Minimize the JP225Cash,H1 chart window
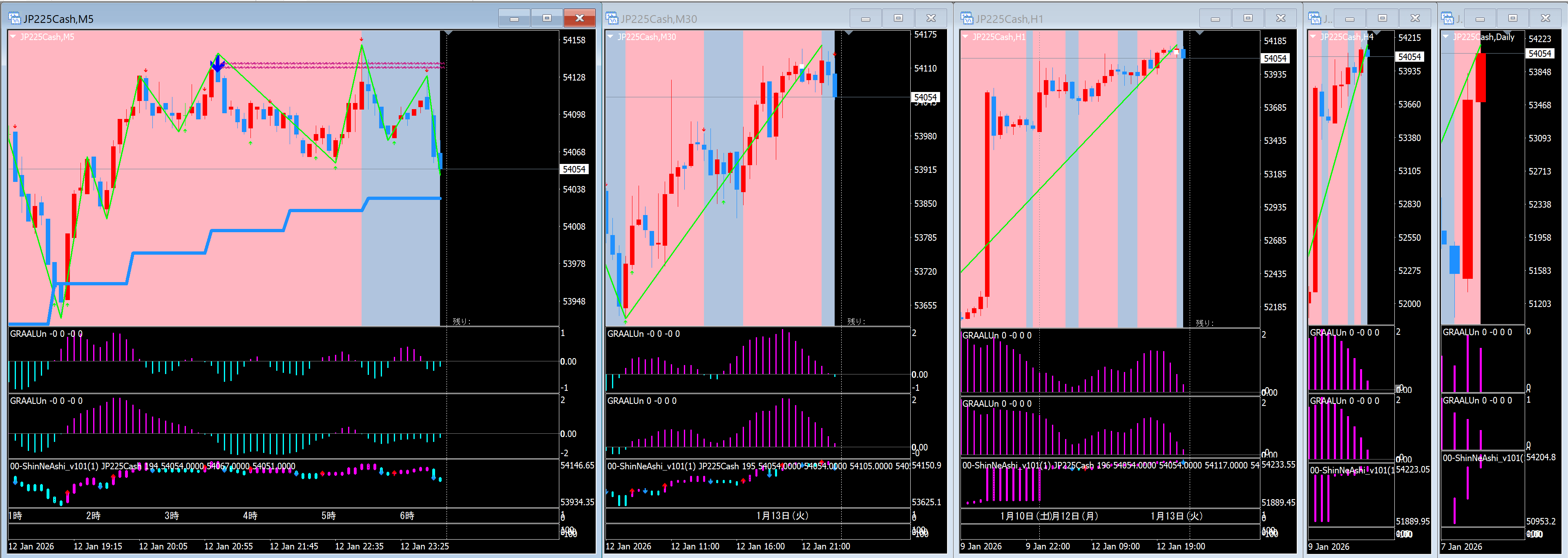This screenshot has height=558, width=1568. [x=1215, y=18]
